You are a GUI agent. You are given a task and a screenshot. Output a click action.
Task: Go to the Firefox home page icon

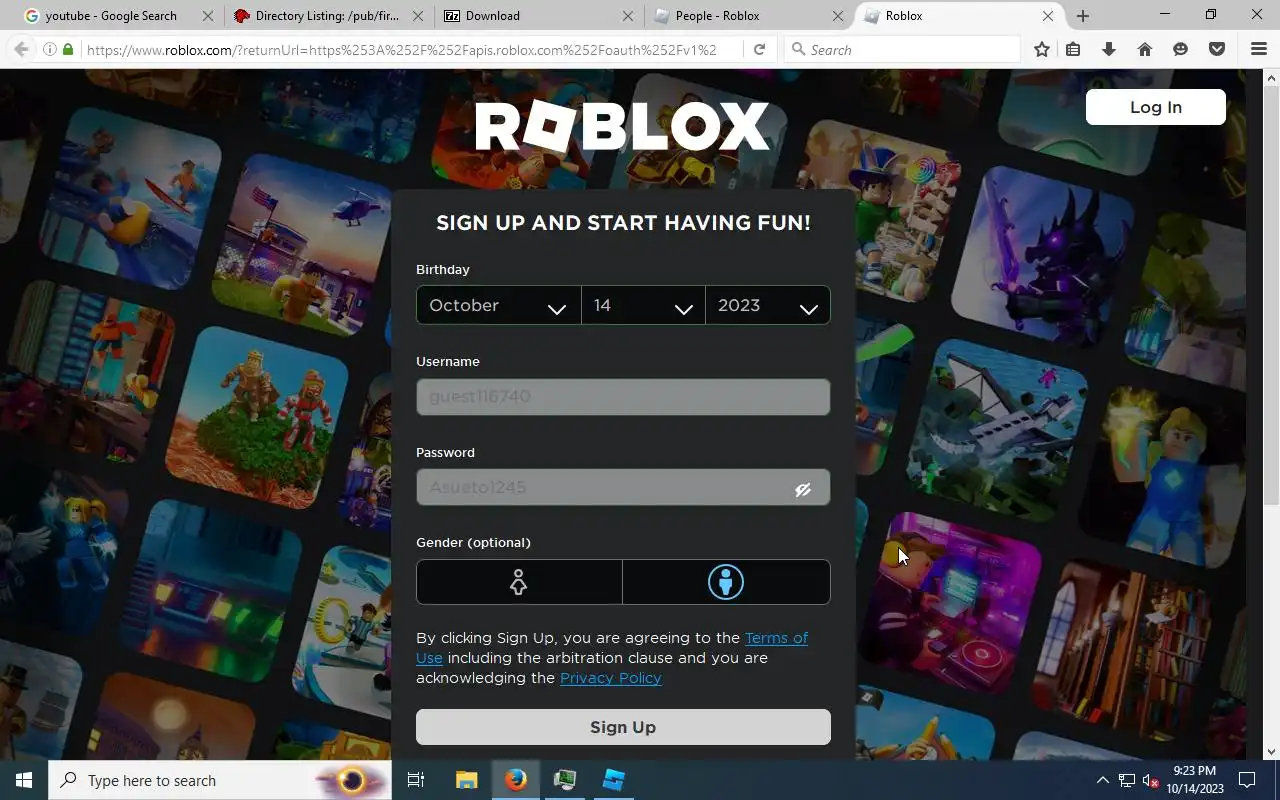tap(1145, 49)
